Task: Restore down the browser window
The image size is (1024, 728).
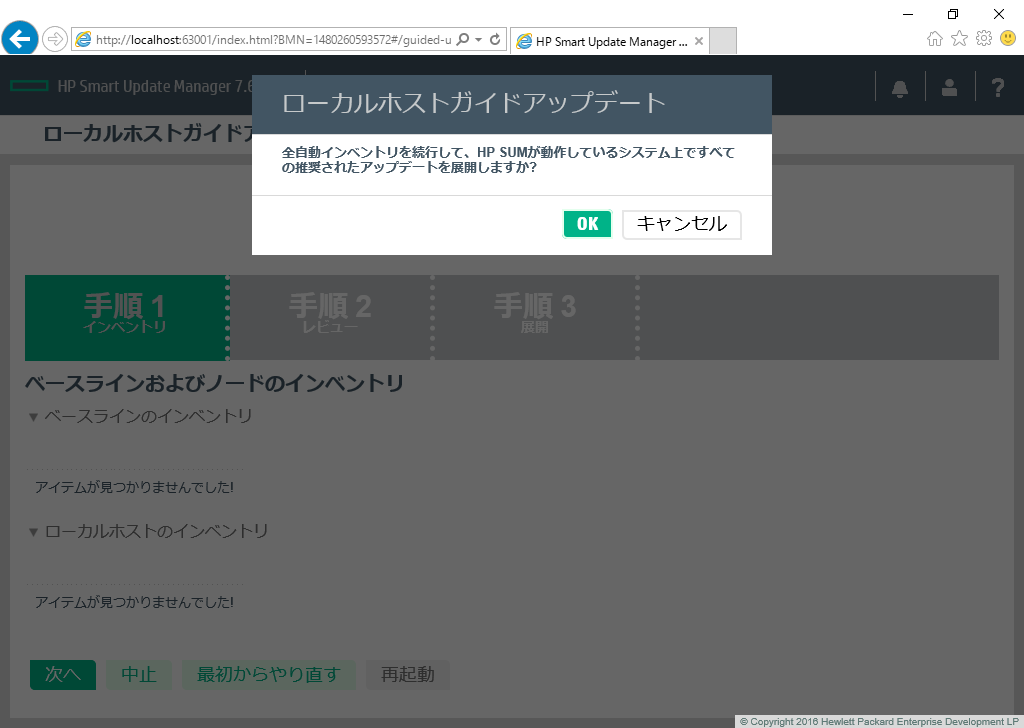Action: click(x=953, y=14)
